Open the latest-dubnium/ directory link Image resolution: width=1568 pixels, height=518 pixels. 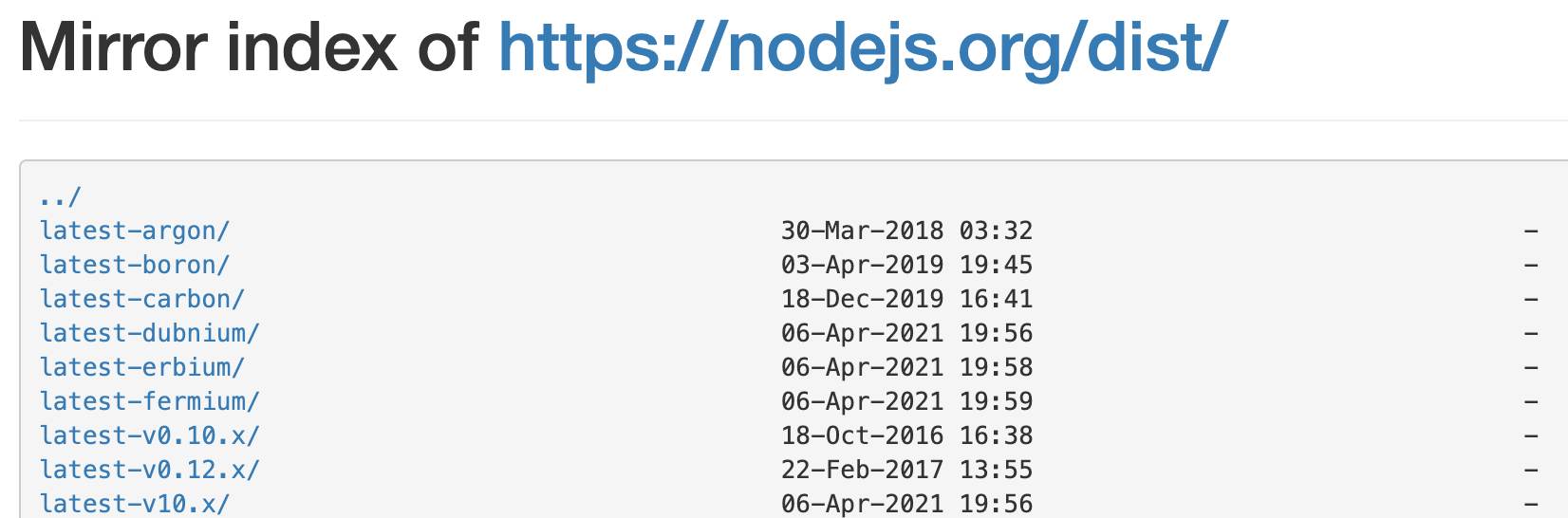pos(149,333)
